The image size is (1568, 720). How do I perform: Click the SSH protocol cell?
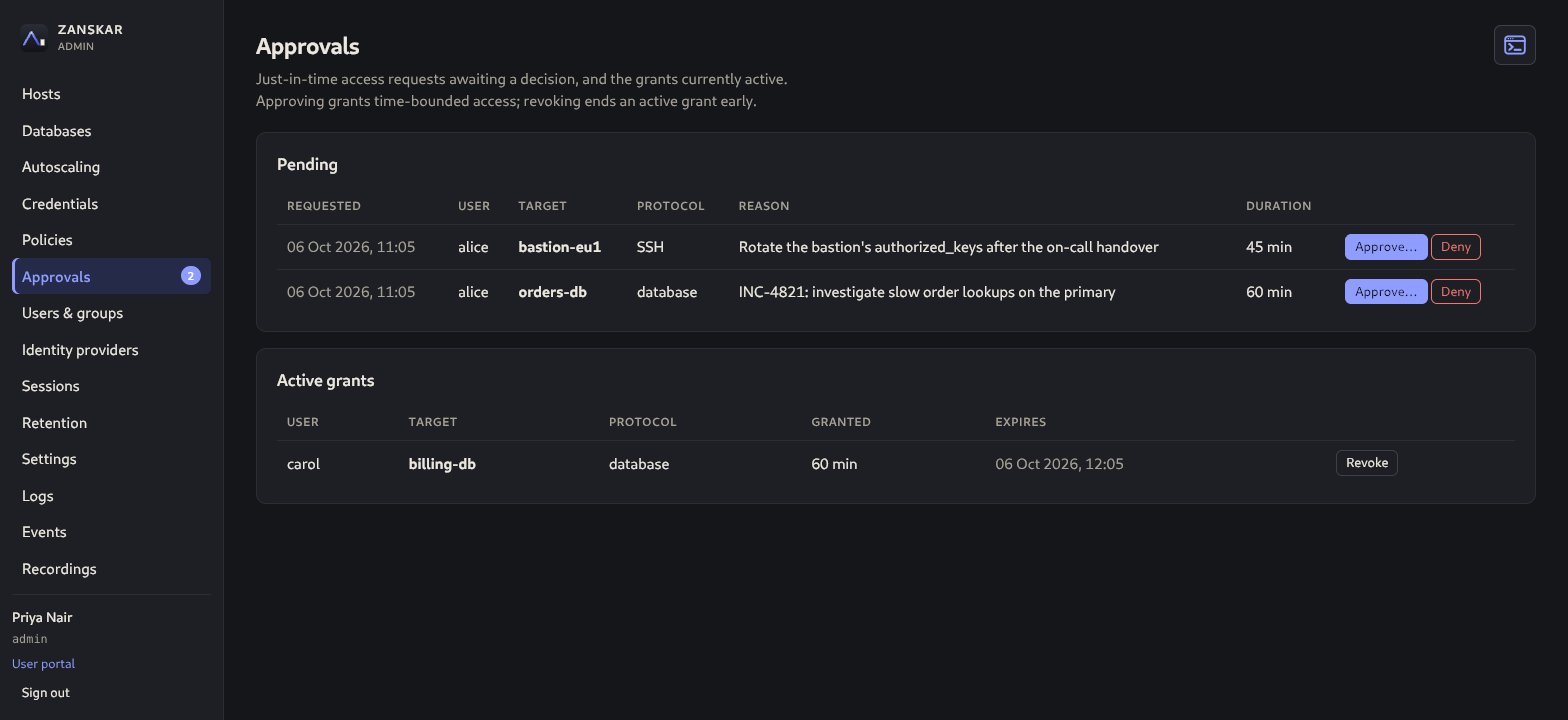coord(650,247)
